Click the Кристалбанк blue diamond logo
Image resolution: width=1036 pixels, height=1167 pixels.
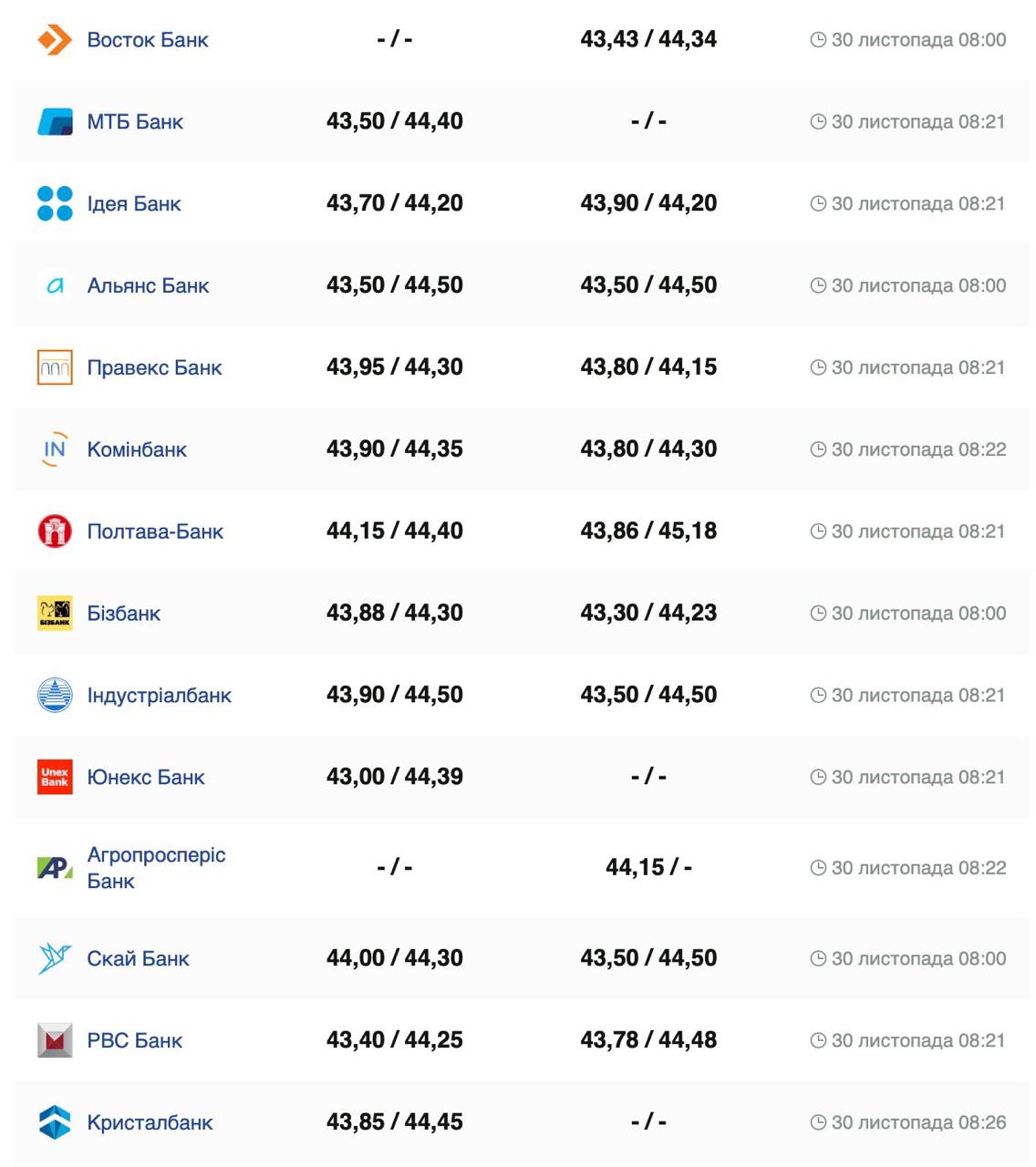55,1122
